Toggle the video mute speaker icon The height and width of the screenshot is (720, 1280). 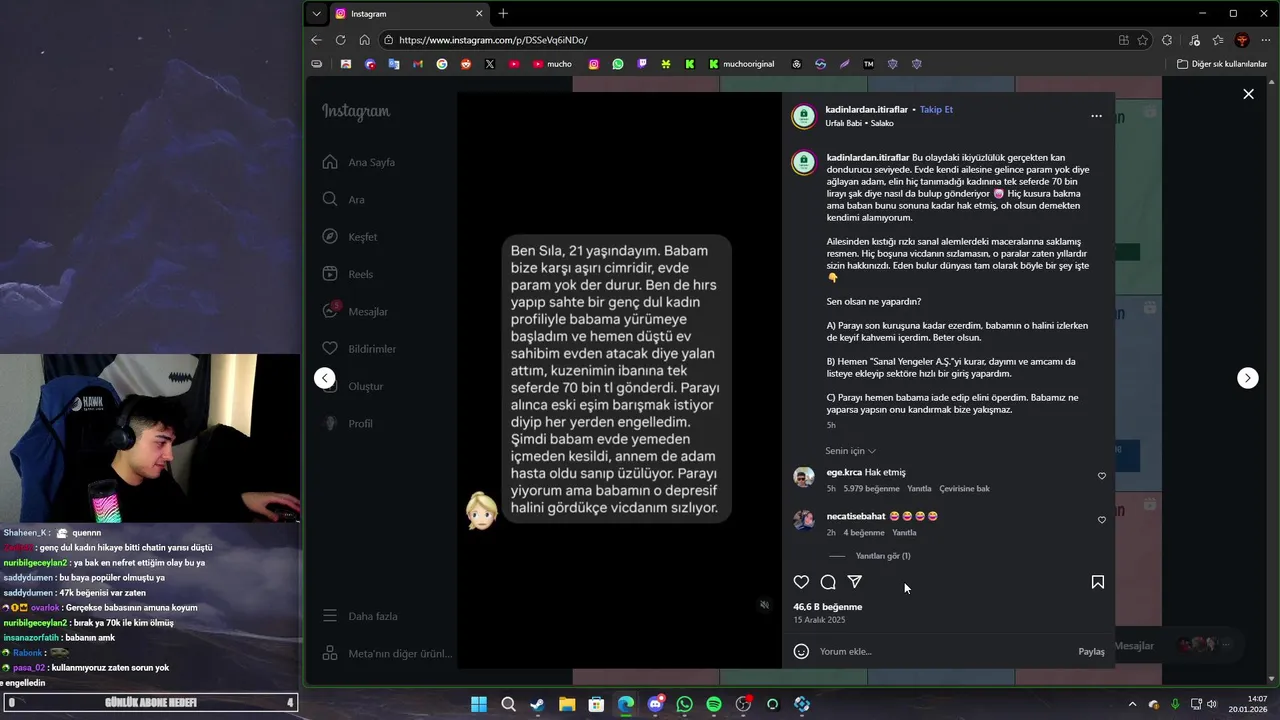764,604
